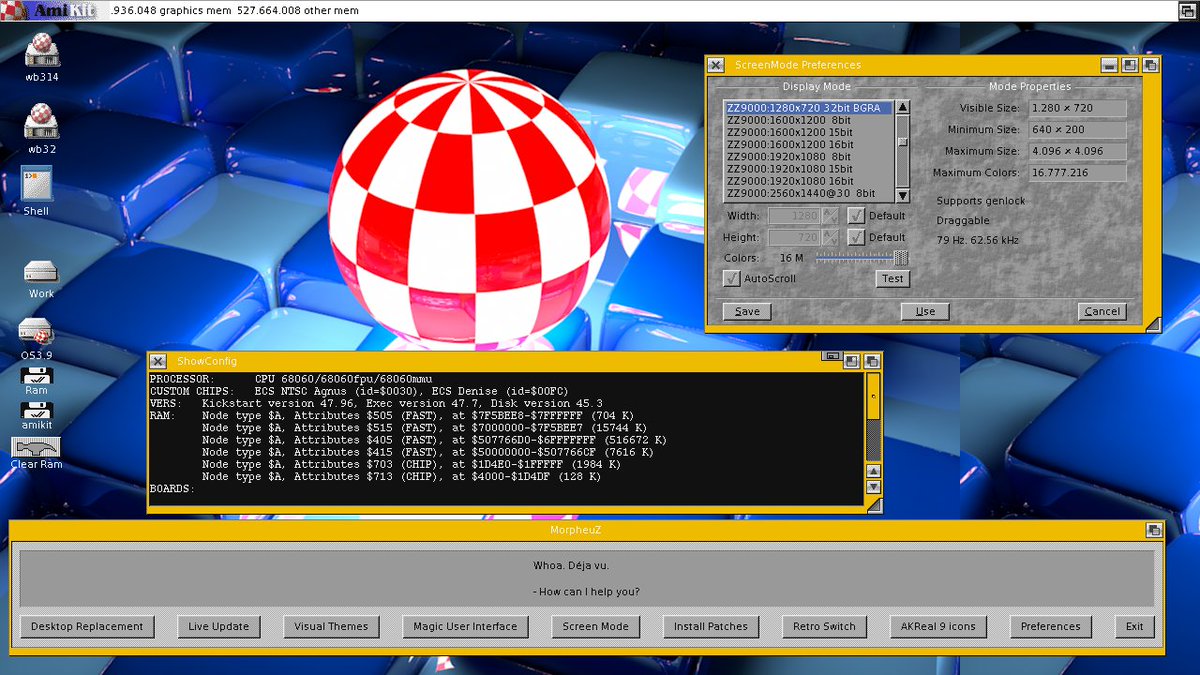The width and height of the screenshot is (1200, 675).
Task: Select the OS3.9 disk icon
Action: pyautogui.click(x=36, y=332)
